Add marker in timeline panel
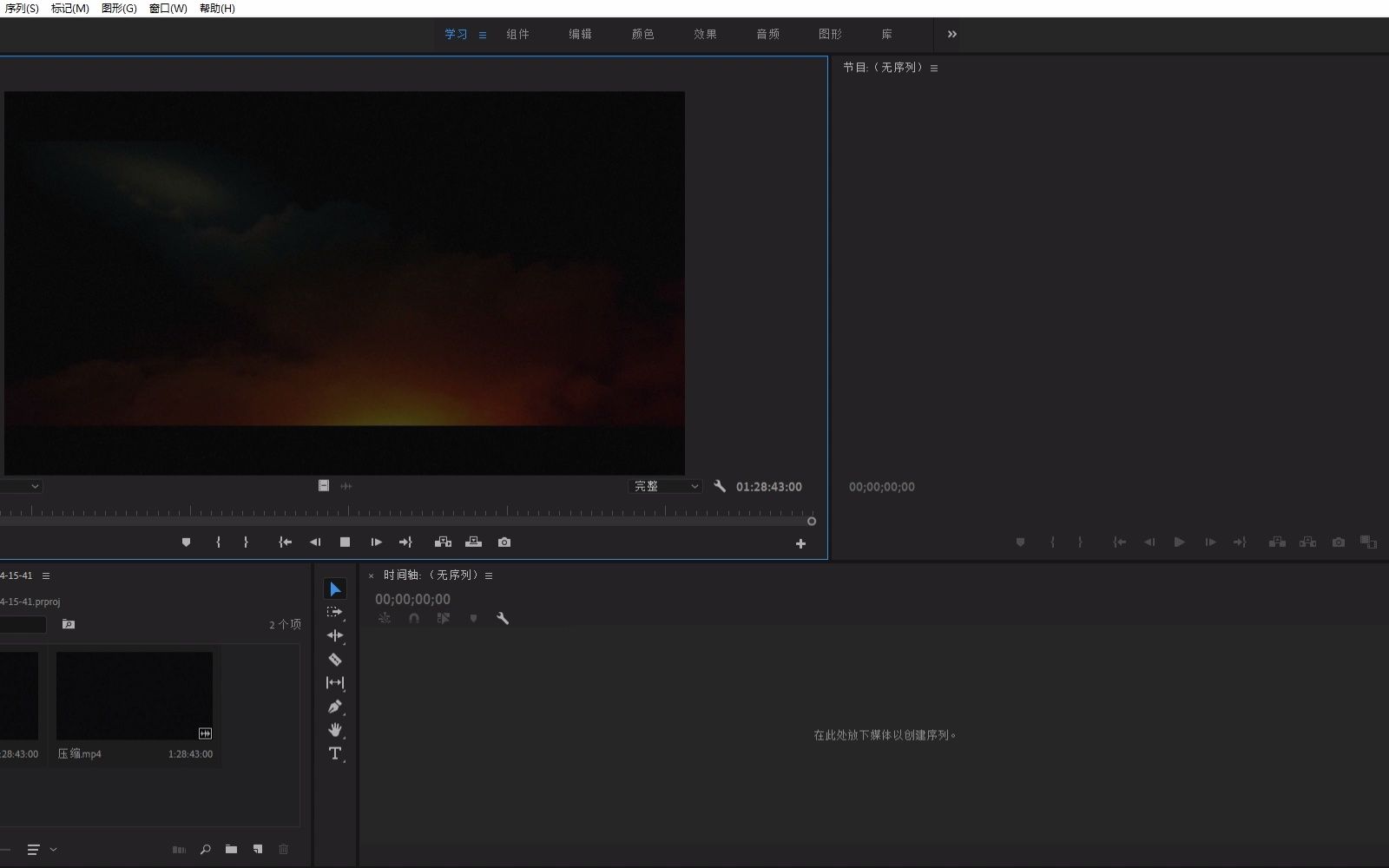Screen dimensions: 1389x868 tap(473, 618)
